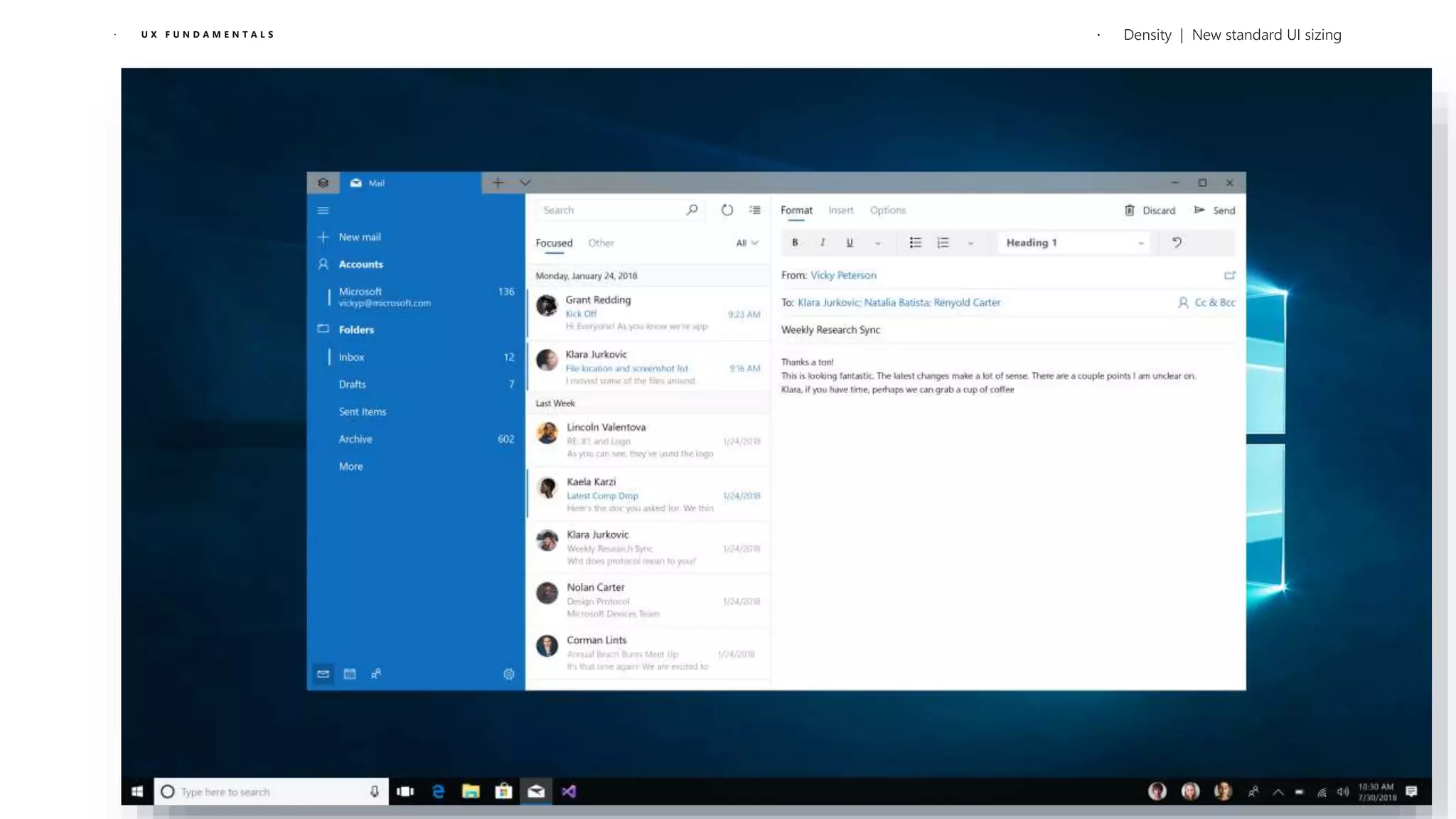Click the hamburger menu icon in sidebar
1456x819 pixels.
point(323,210)
